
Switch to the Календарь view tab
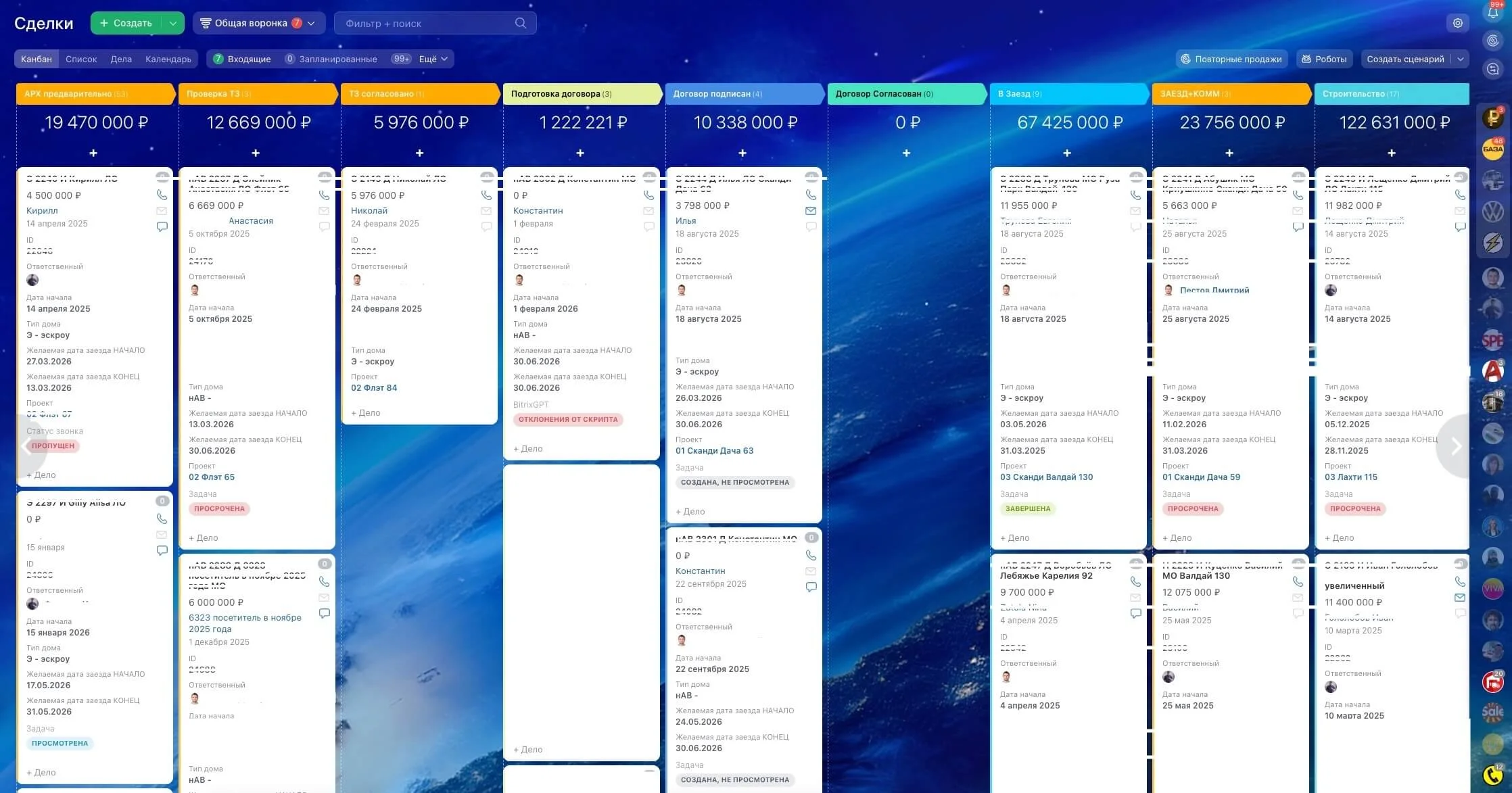click(168, 59)
